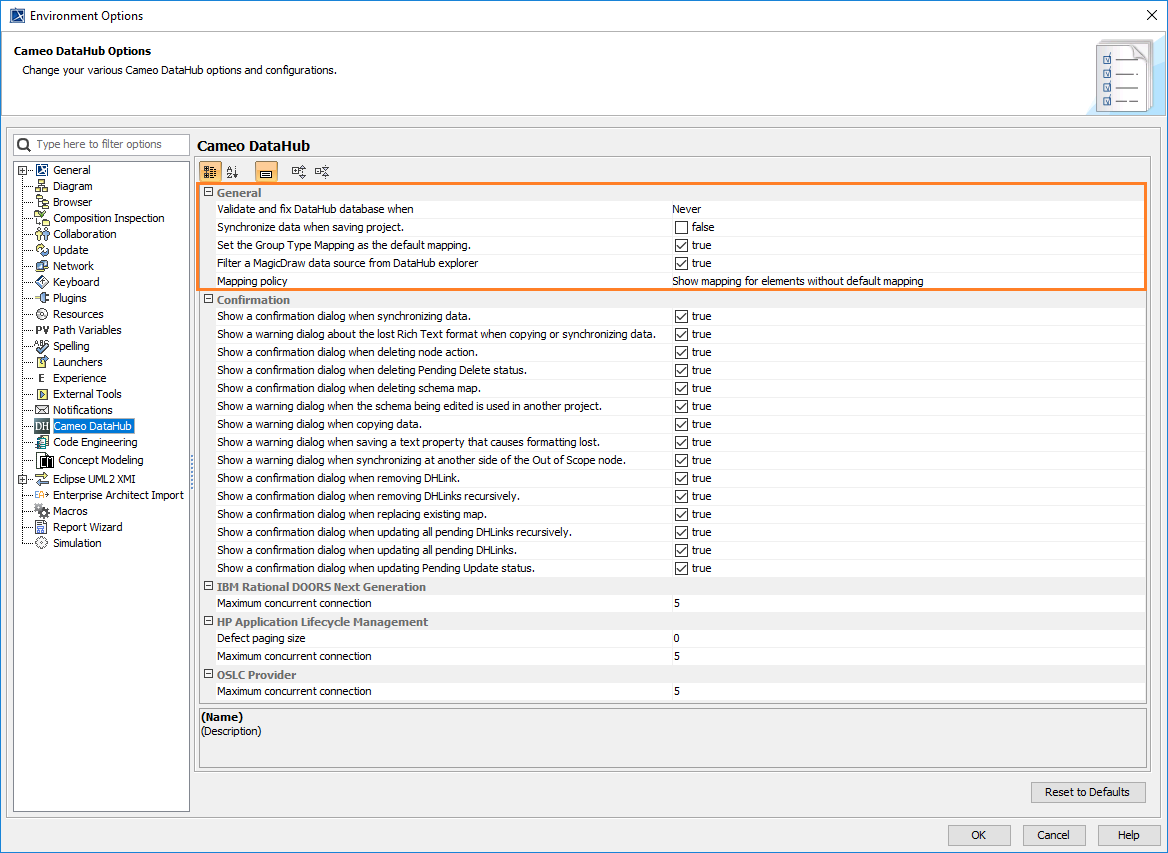Screen dimensions: 1168x853
Task: Uncheck Synchronize data when saving project
Action: pos(681,227)
